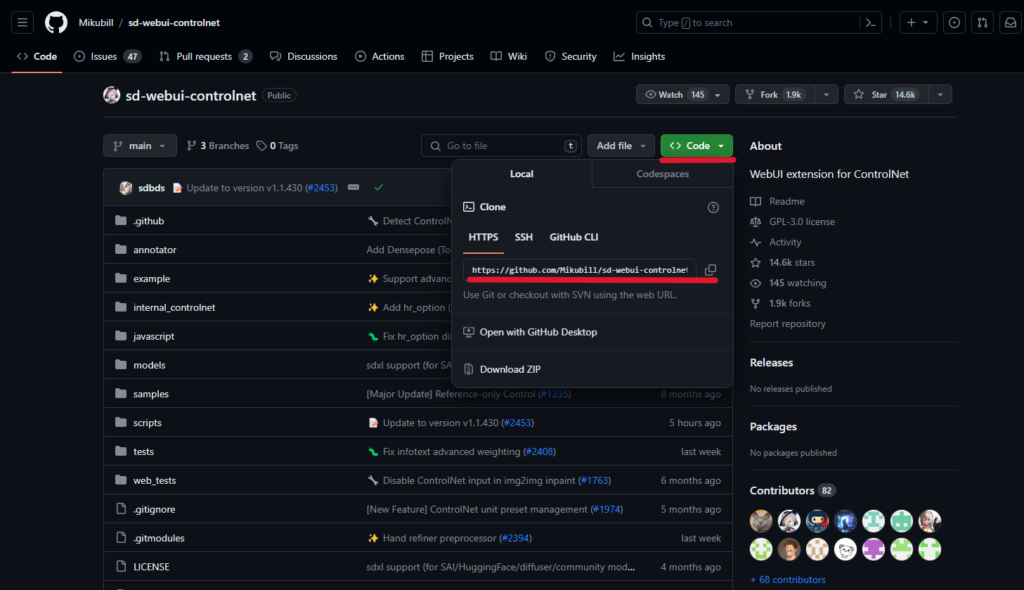Open the issues icon in top header
The image size is (1024, 590).
point(954,22)
